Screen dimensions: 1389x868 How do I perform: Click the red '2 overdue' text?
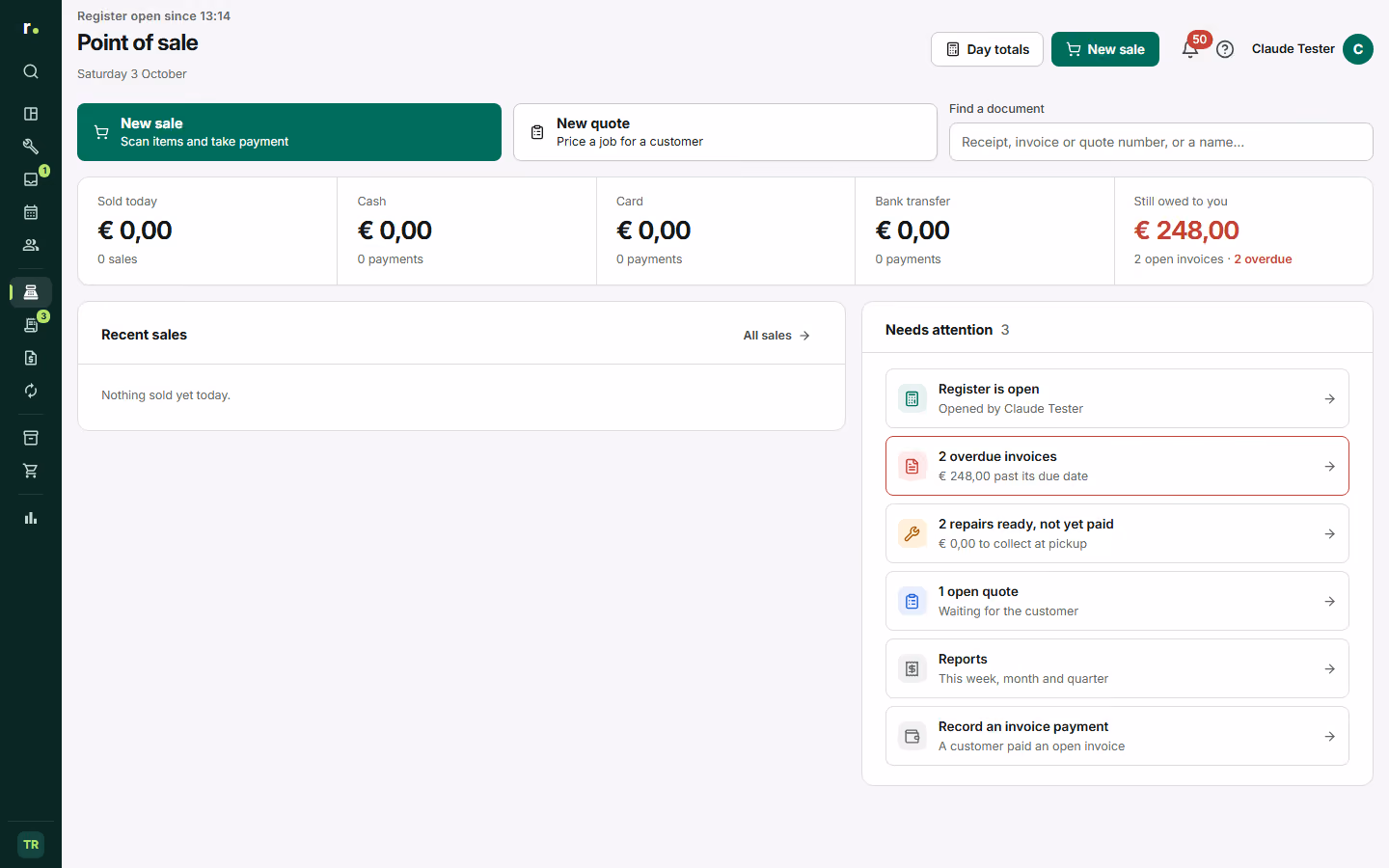click(x=1263, y=259)
